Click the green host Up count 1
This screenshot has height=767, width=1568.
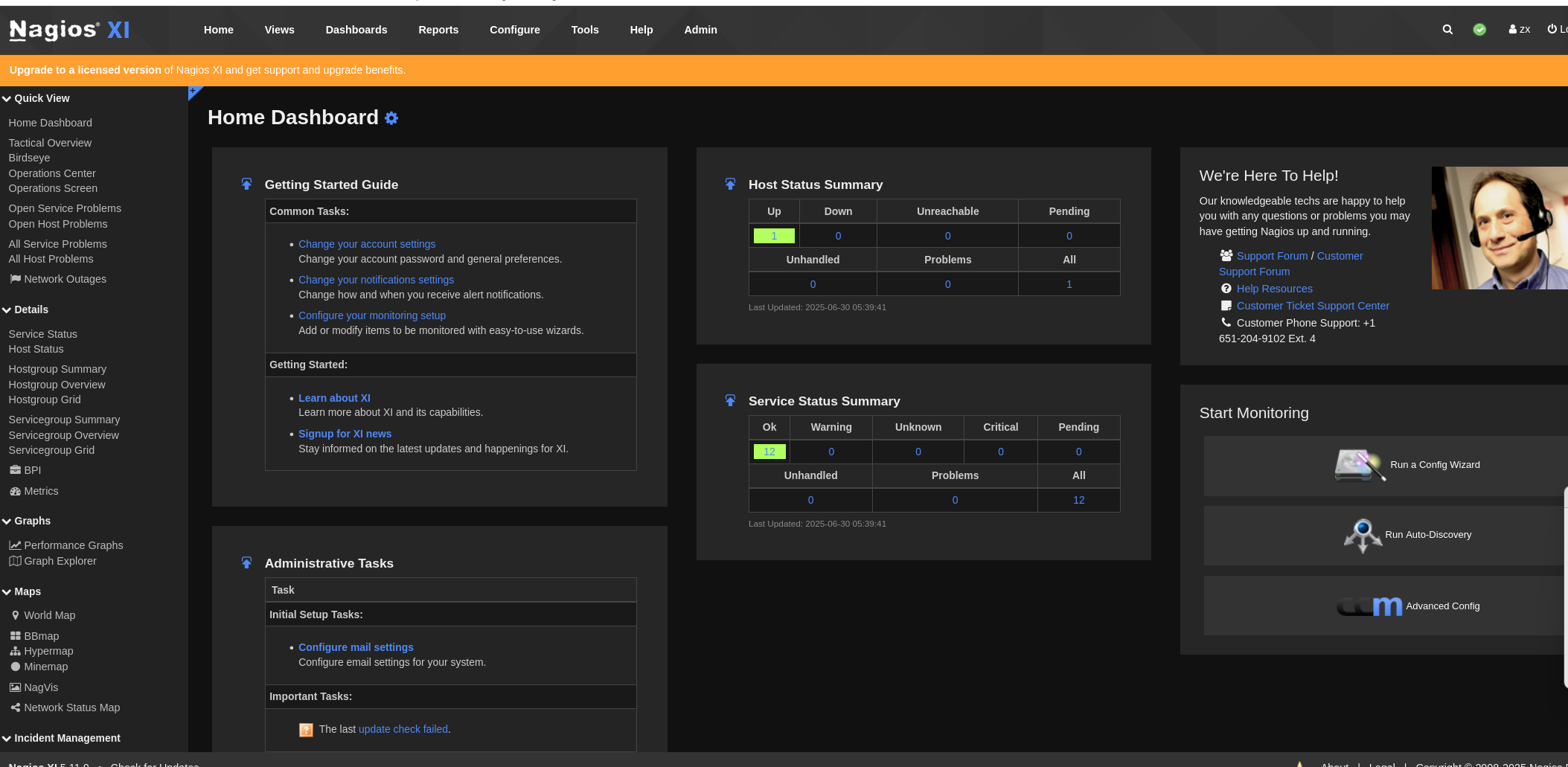click(774, 236)
